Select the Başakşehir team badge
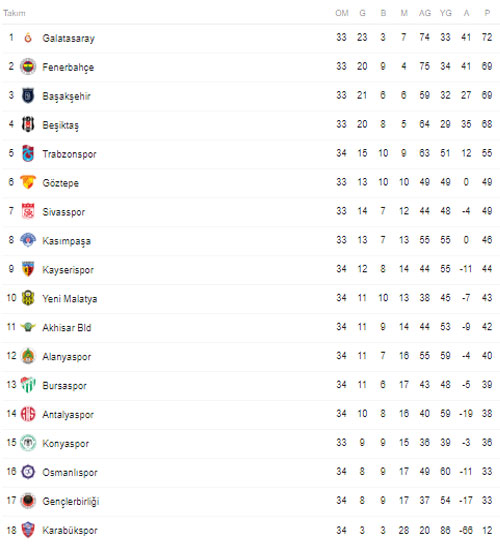Image resolution: width=500 pixels, height=550 pixels. pos(28,95)
